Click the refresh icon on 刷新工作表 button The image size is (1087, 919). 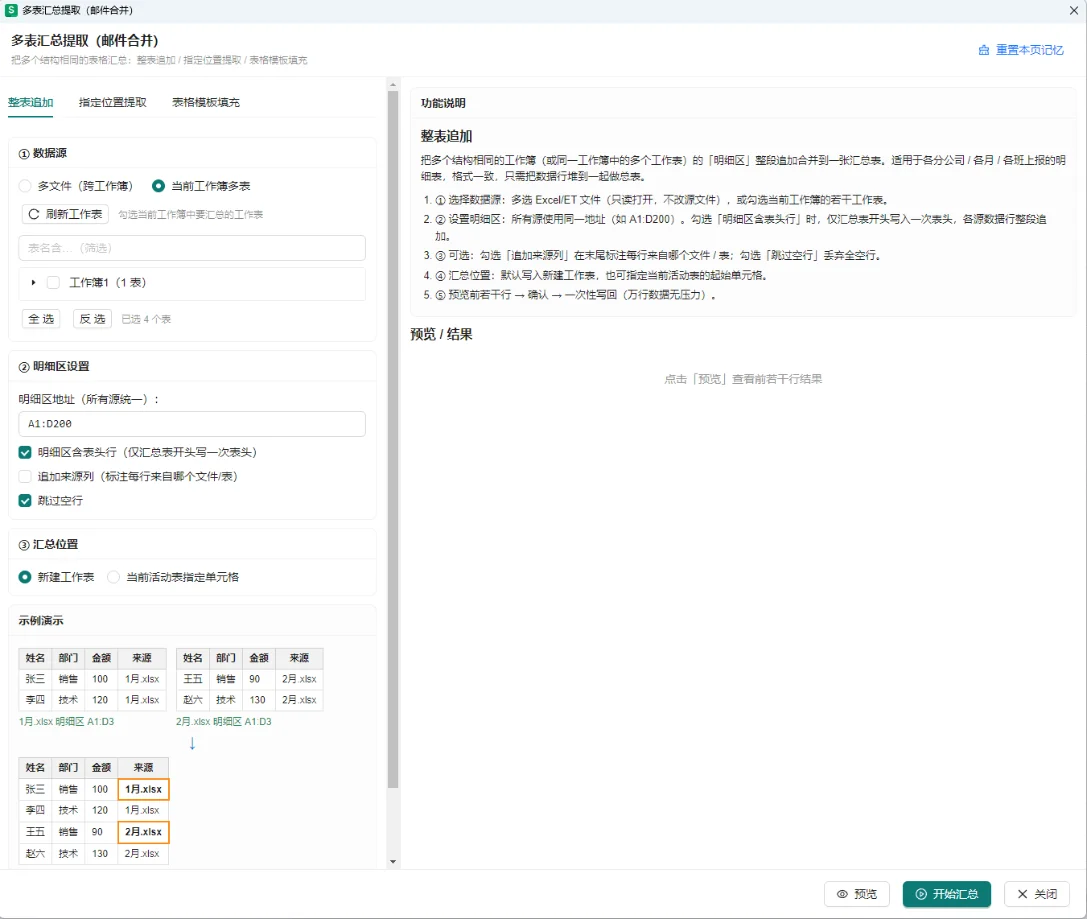pyautogui.click(x=33, y=214)
